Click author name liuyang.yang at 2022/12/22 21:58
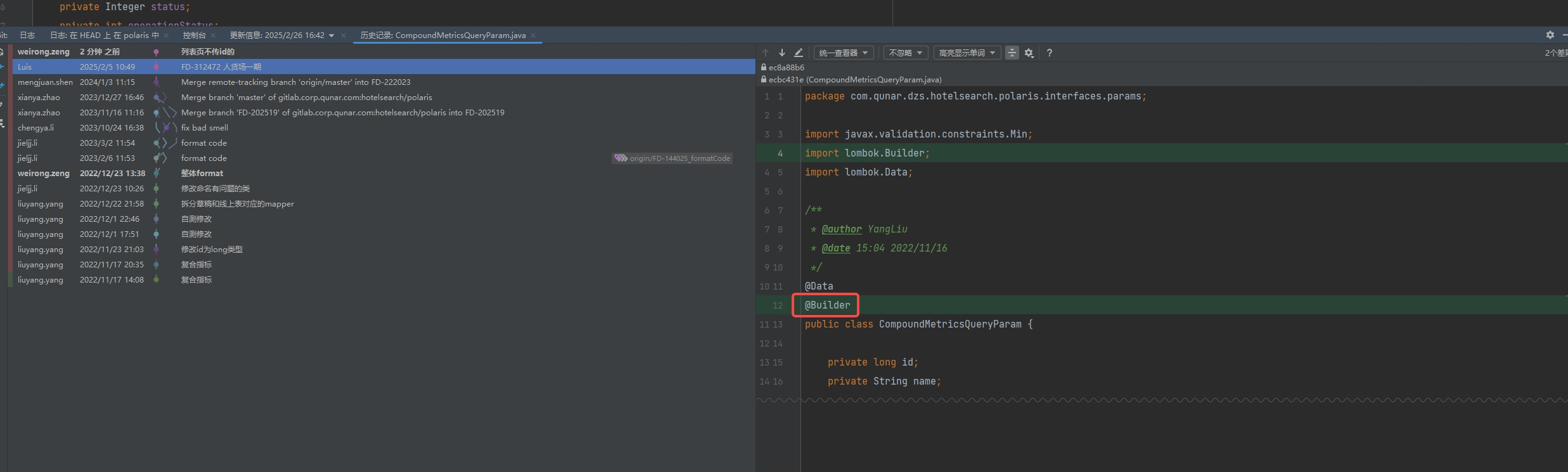This screenshot has width=1568, height=472. point(41,204)
